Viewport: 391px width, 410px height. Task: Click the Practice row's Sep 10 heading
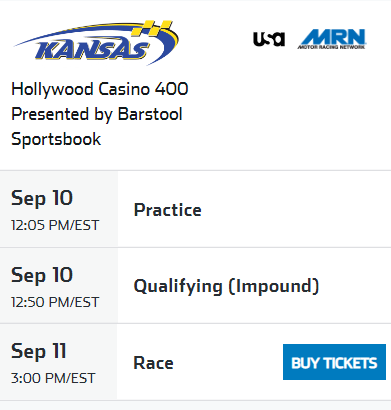[x=42, y=199]
